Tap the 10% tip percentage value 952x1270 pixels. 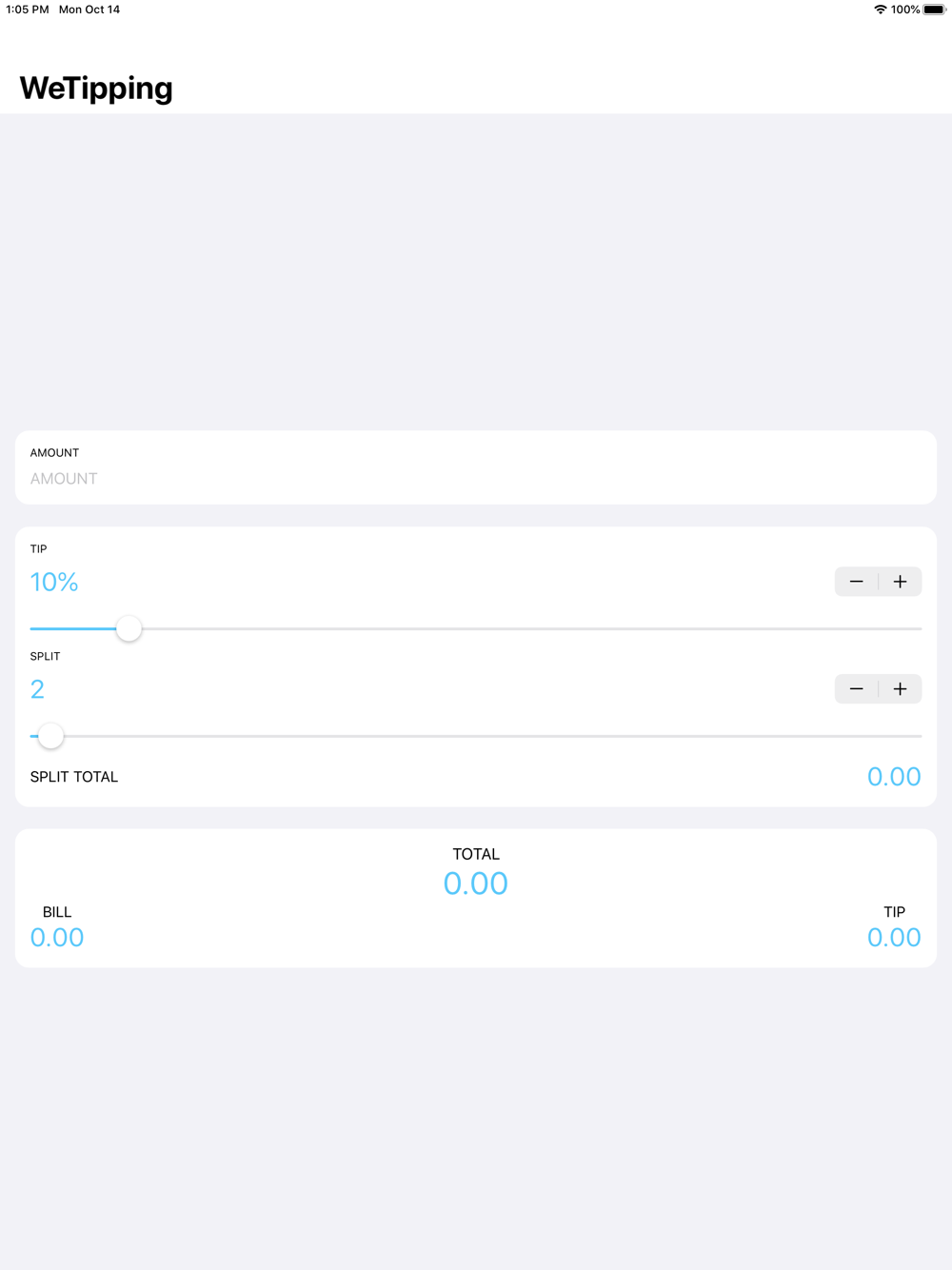click(54, 582)
